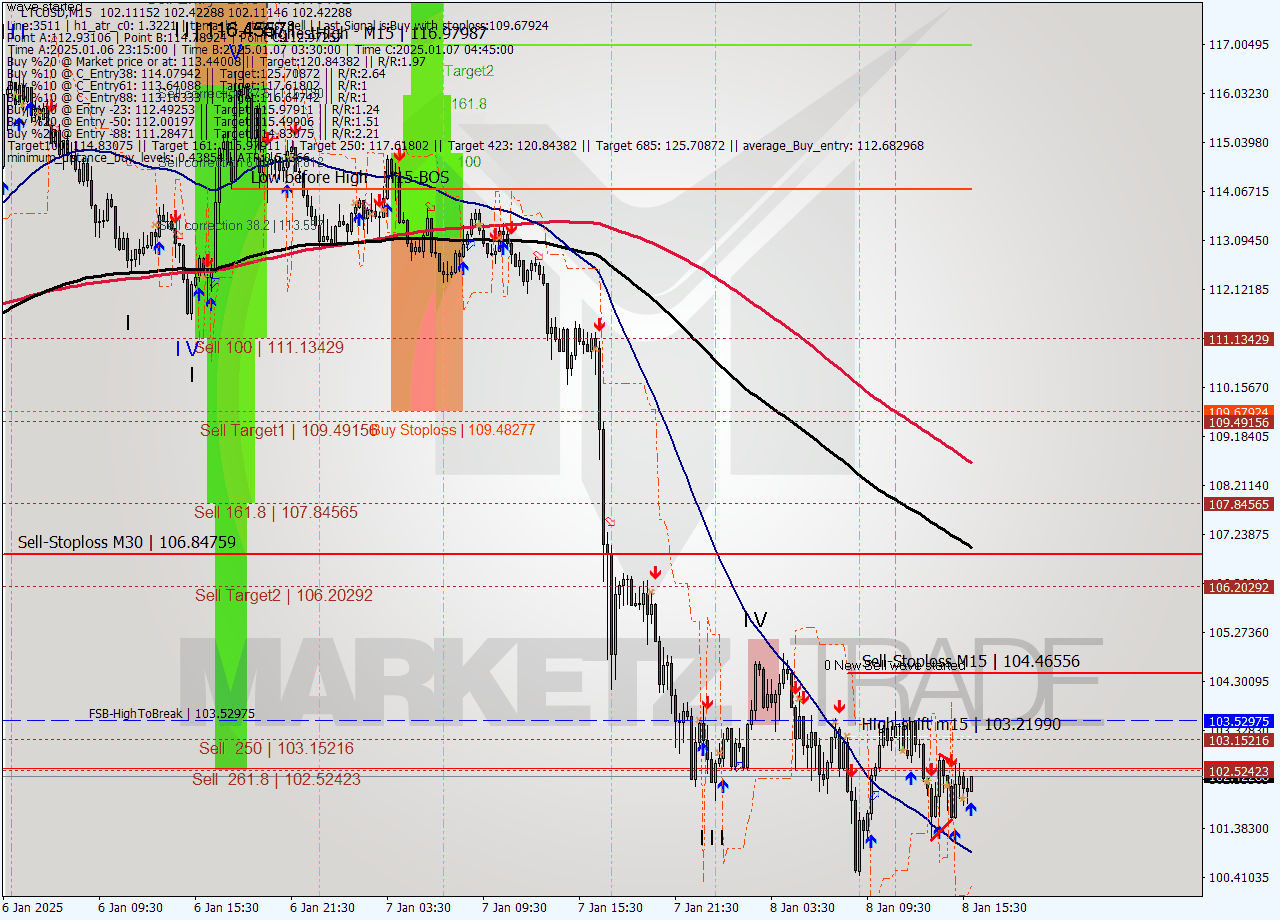Viewport: 1280px width, 920px height.
Task: Click the 'Sell-Stoploss M15 | 104.46556' label
Action: (971, 661)
